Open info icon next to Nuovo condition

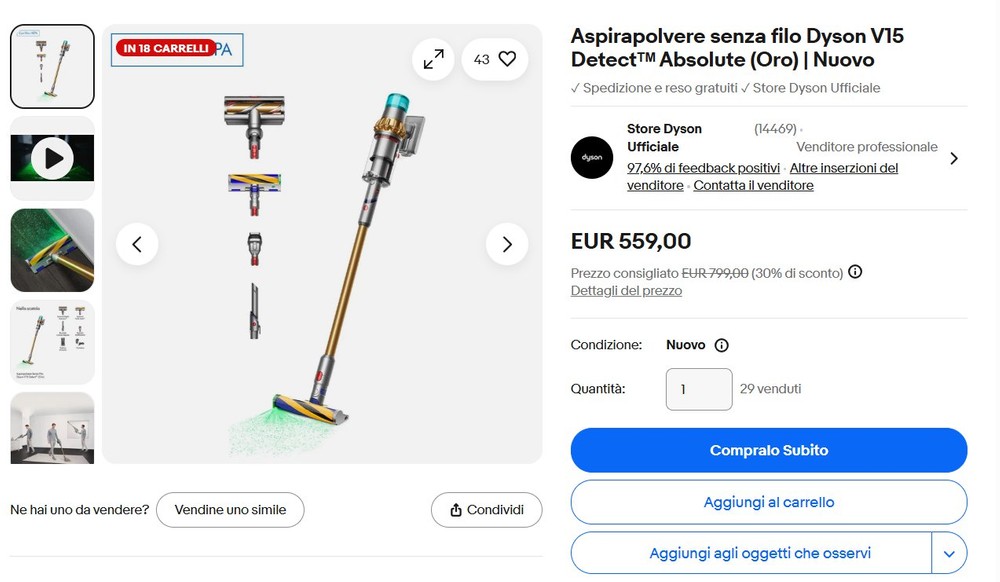722,345
